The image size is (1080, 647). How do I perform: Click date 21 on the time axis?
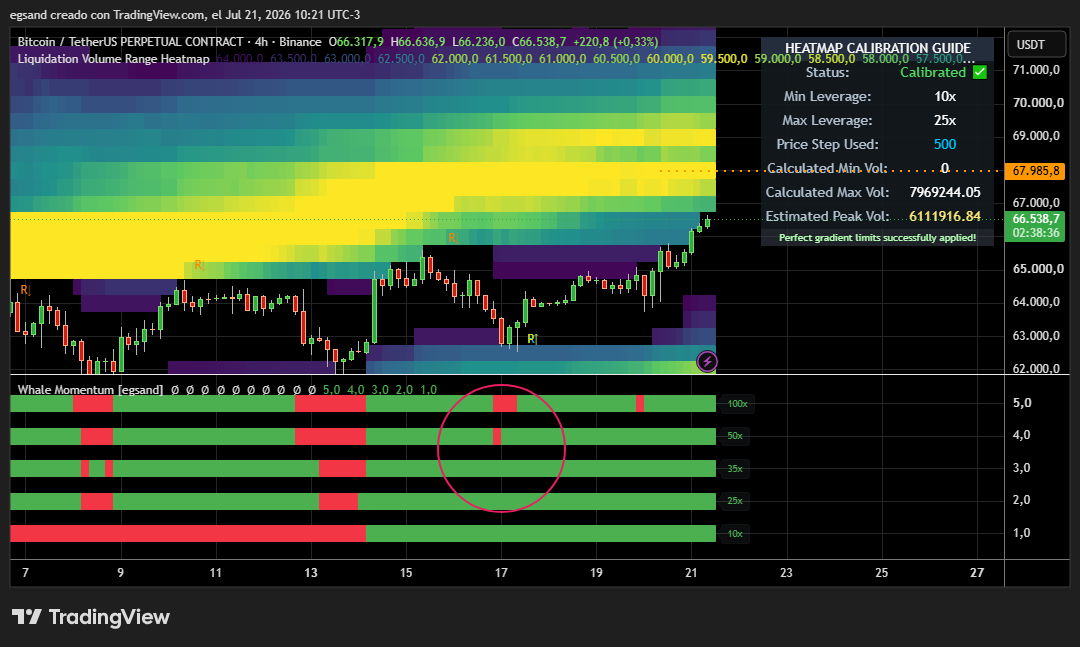click(692, 573)
